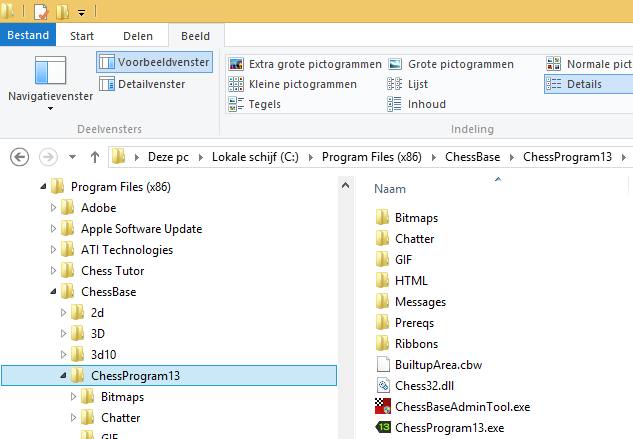Click the Forward arrow button
The width and height of the screenshot is (633, 439).
click(x=48, y=157)
